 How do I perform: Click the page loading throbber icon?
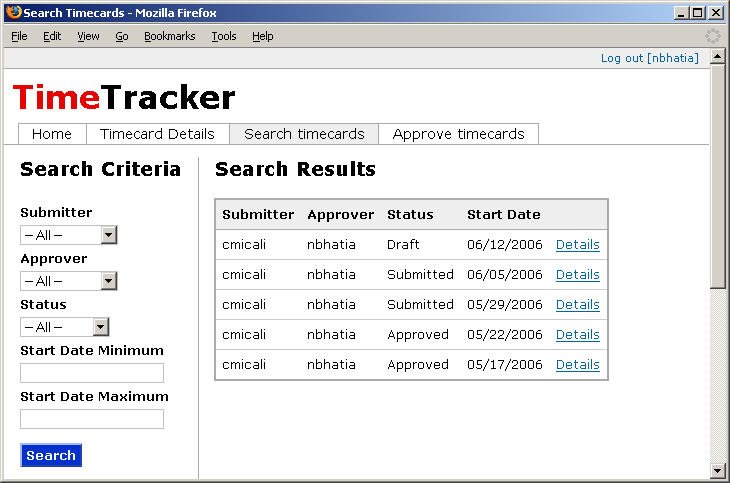[712, 36]
